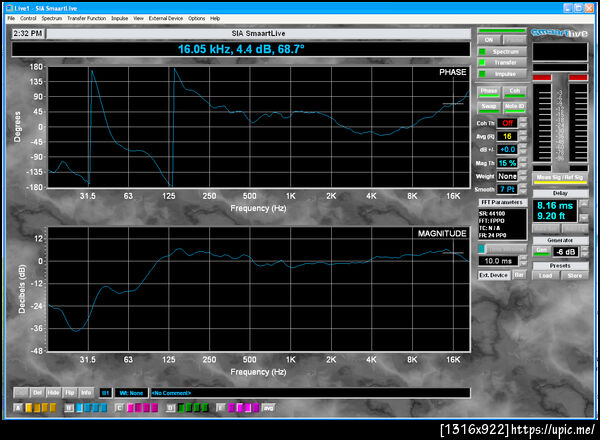Click the cursor readout 16.05 kHz display
The width and height of the screenshot is (600, 440).
click(x=241, y=49)
